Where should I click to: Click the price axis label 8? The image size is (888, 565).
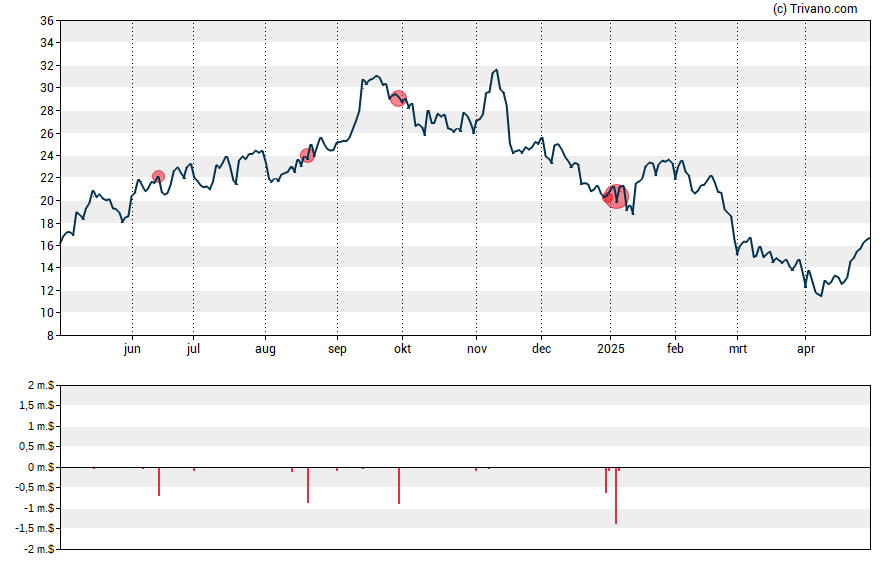50,336
